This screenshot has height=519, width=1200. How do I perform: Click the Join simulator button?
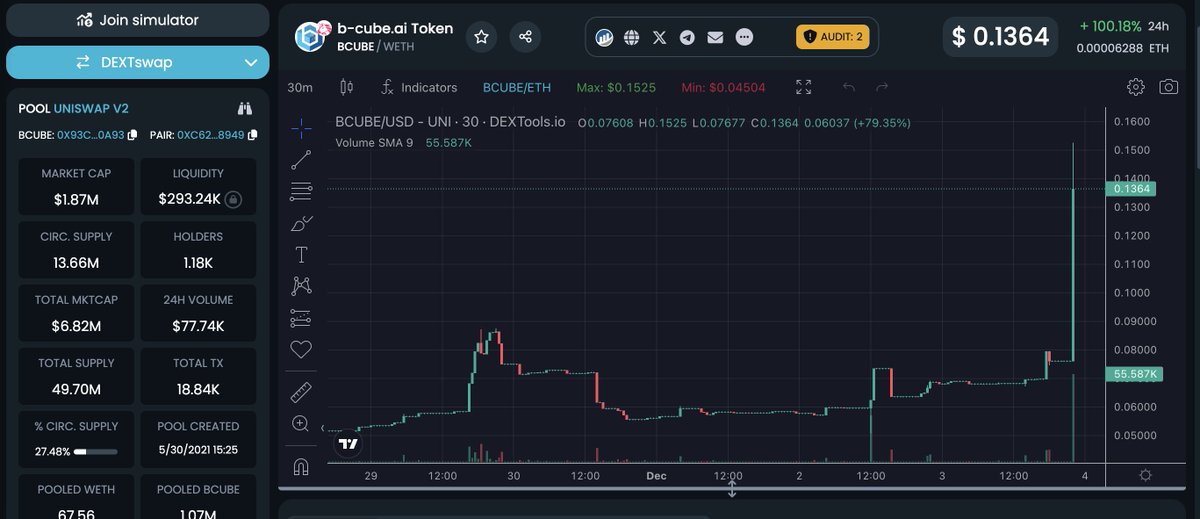click(x=138, y=20)
